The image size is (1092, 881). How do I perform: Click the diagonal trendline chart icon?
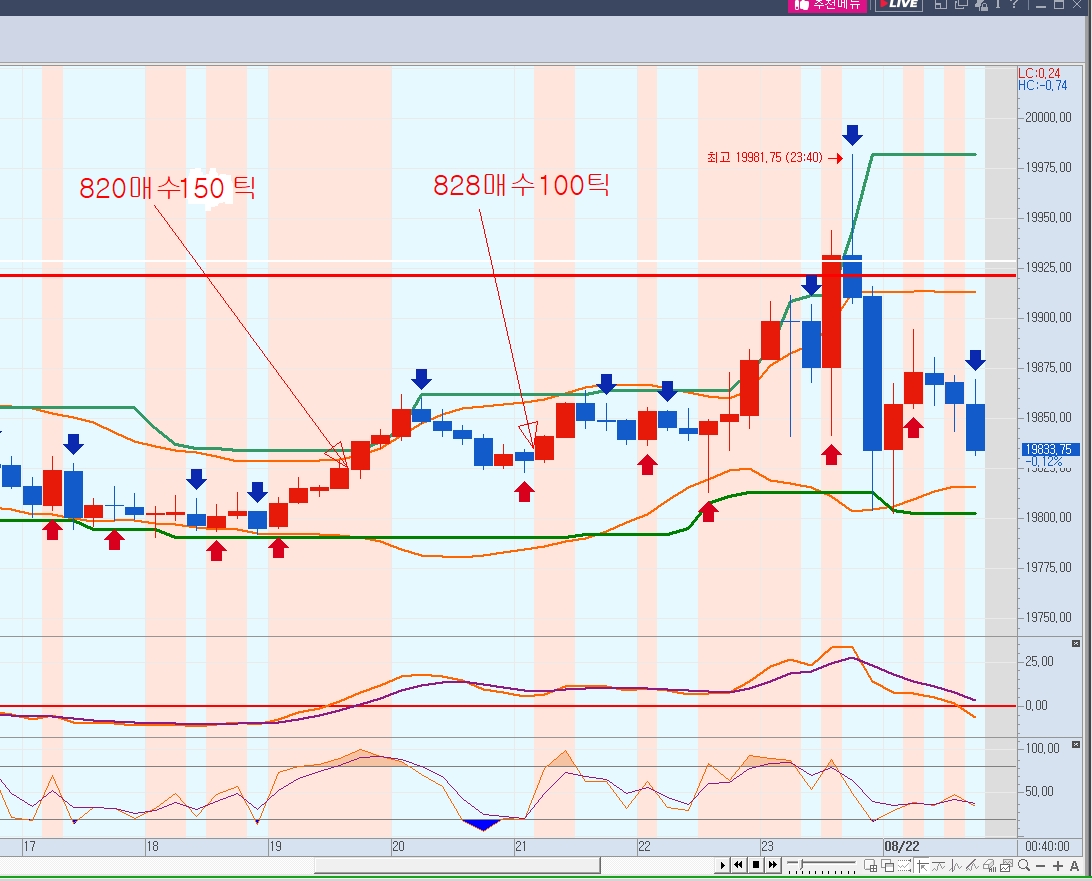972,866
